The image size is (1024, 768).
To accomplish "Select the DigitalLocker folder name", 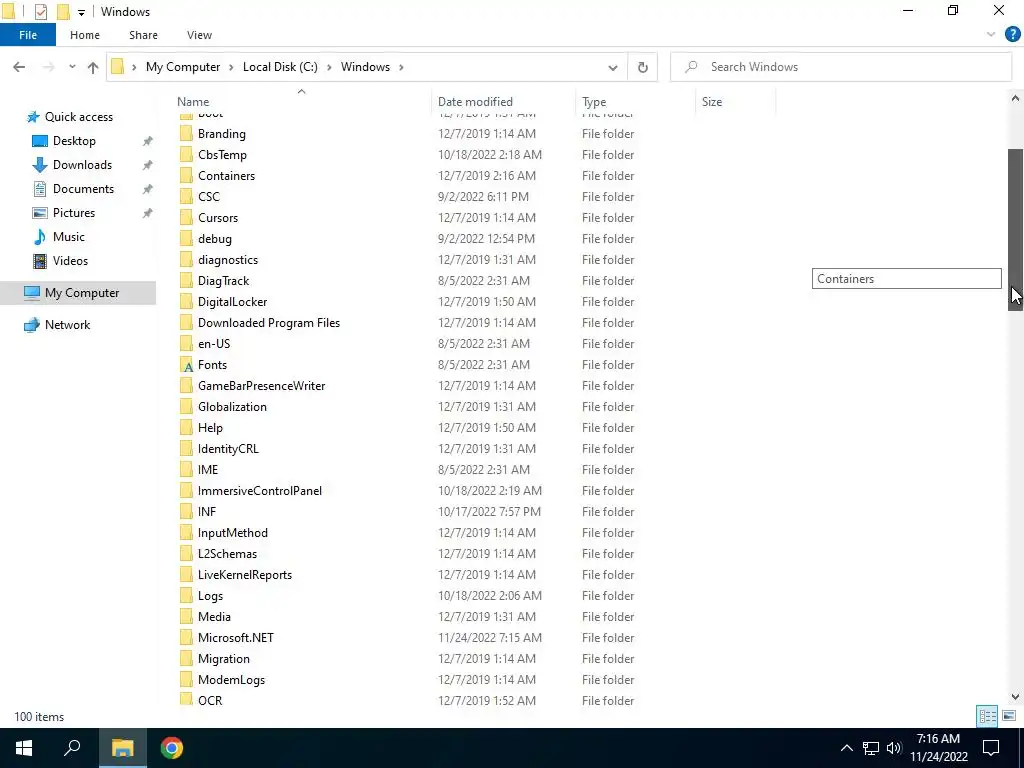I will tap(232, 302).
